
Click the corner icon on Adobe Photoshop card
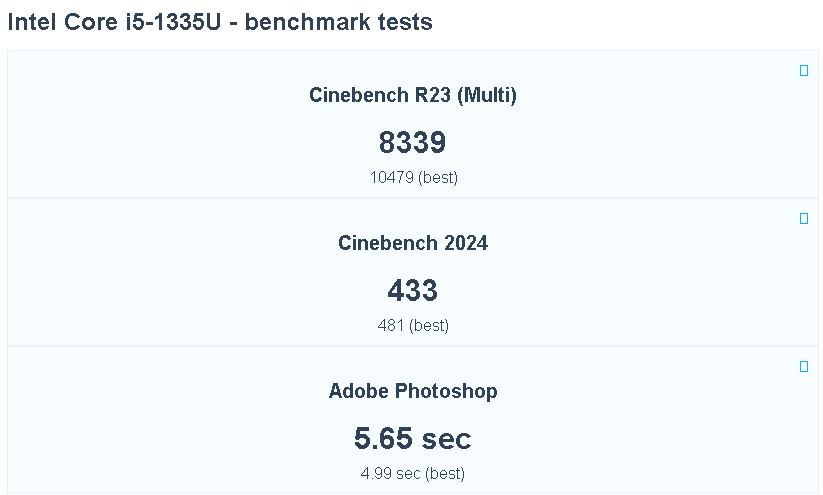click(x=804, y=367)
